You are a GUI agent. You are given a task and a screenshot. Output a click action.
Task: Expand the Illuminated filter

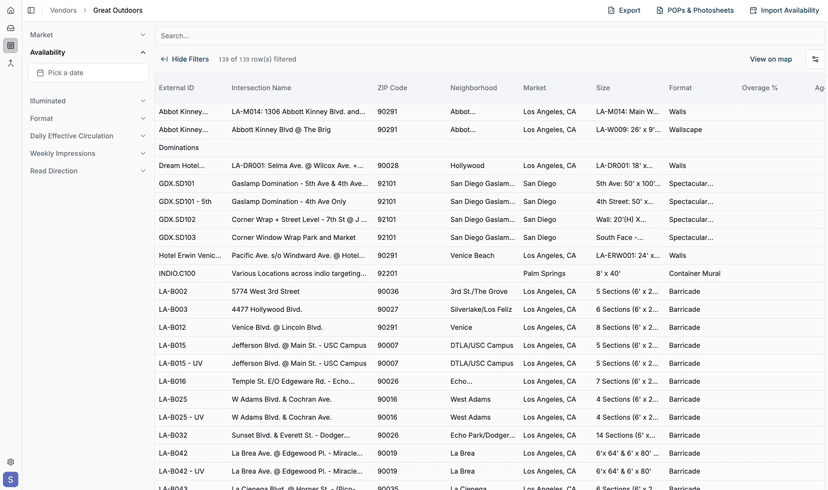(x=88, y=101)
